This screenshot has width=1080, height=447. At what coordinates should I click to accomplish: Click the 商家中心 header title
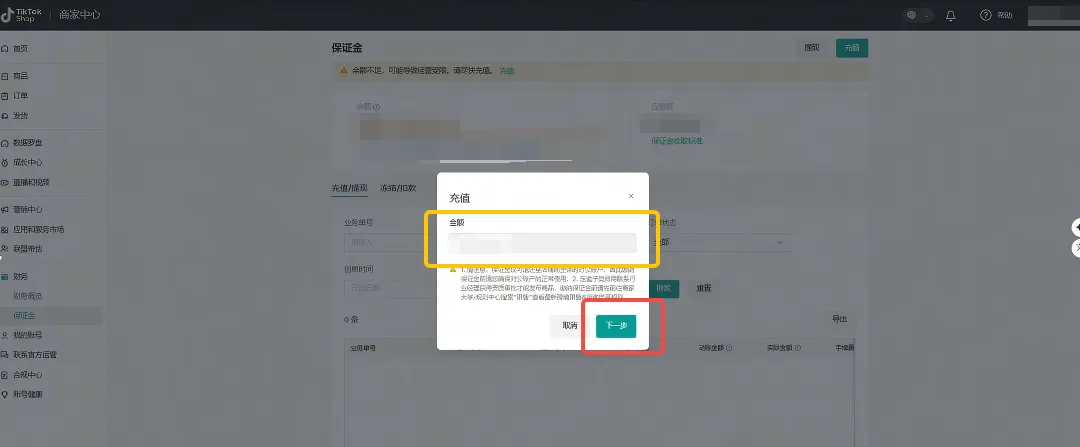click(79, 14)
